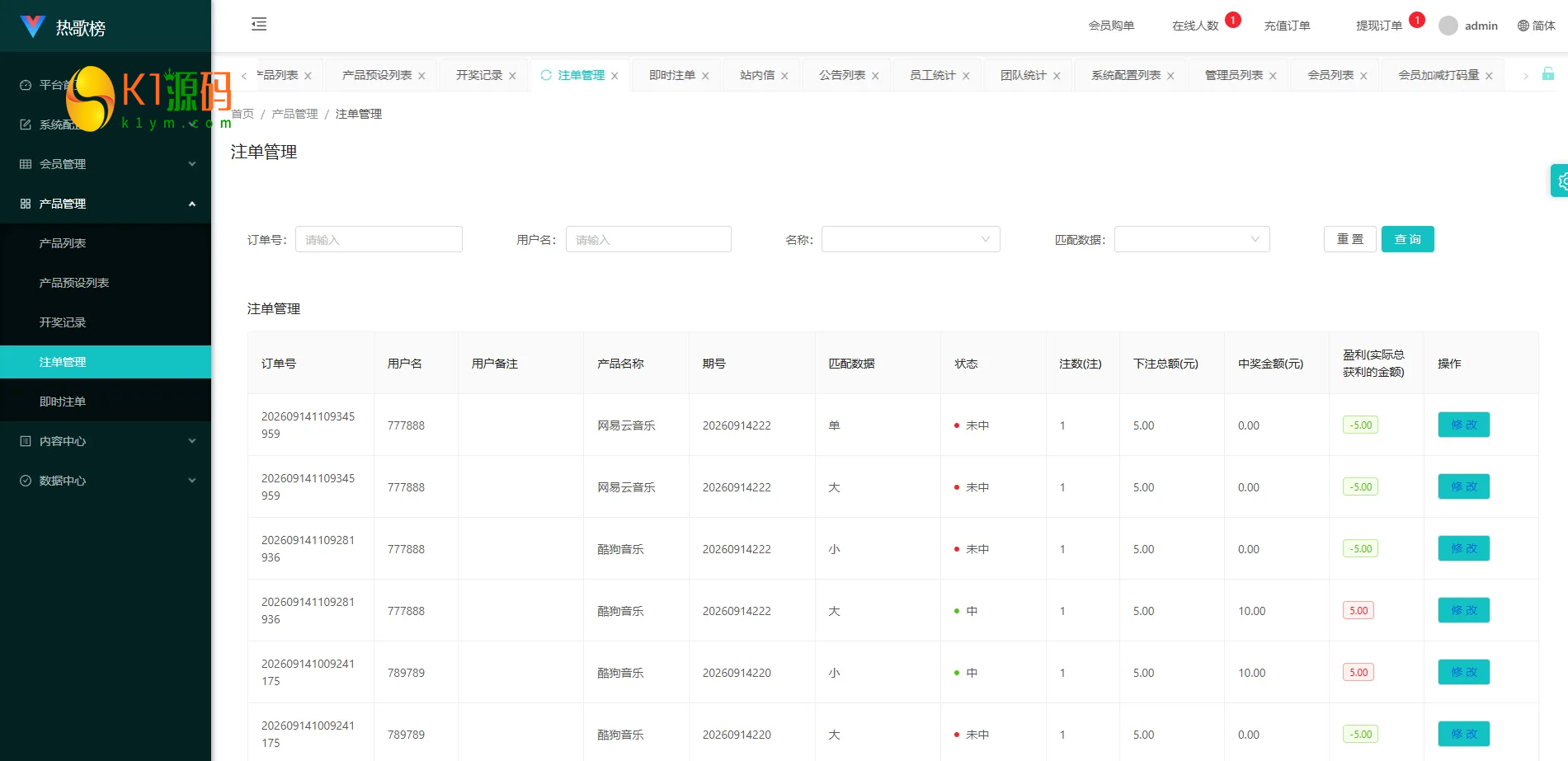This screenshot has width=1568, height=761.
Task: Click the red 5.00 tag for user 789789
Action: (x=1358, y=672)
